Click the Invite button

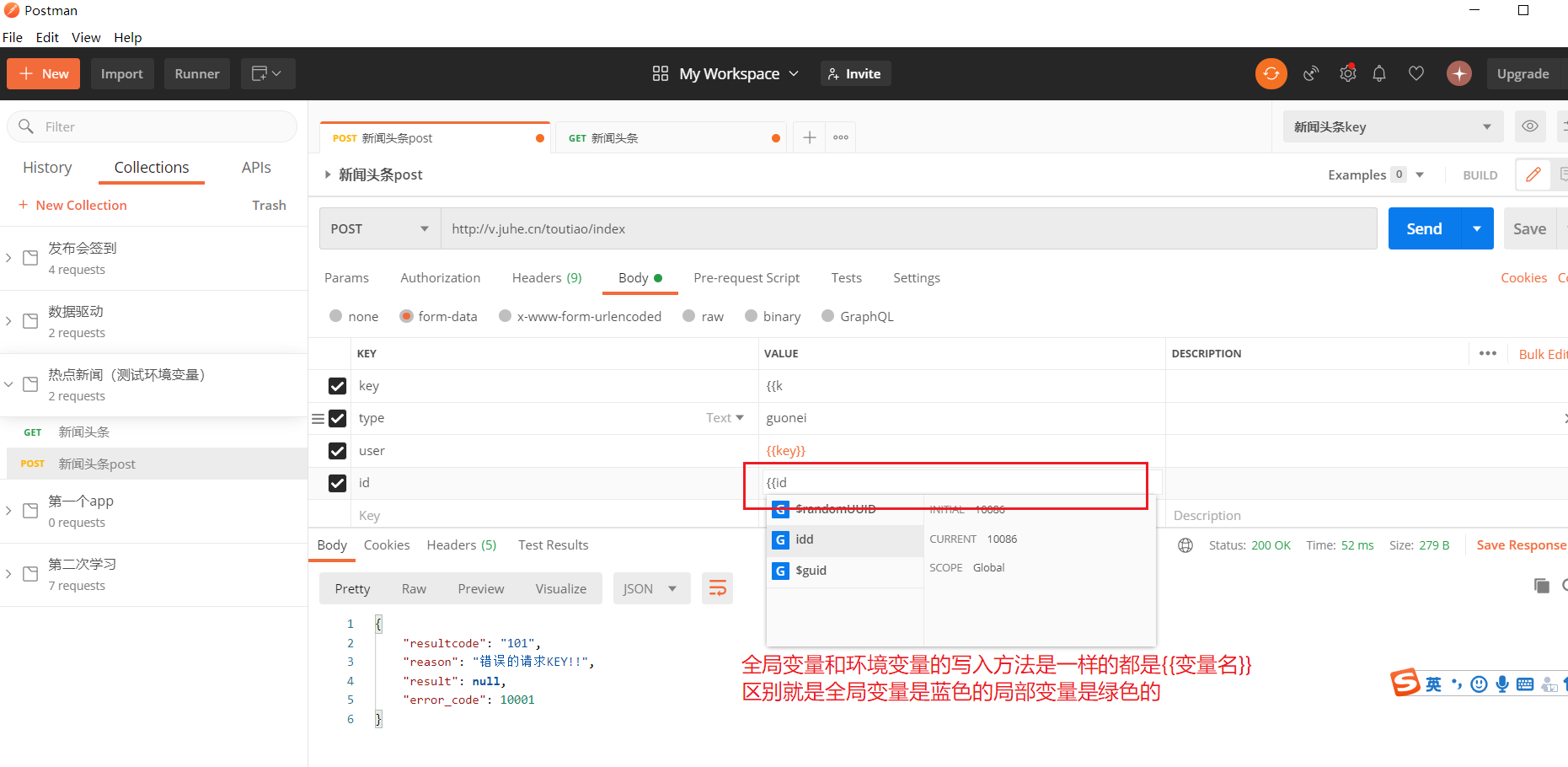coord(855,73)
